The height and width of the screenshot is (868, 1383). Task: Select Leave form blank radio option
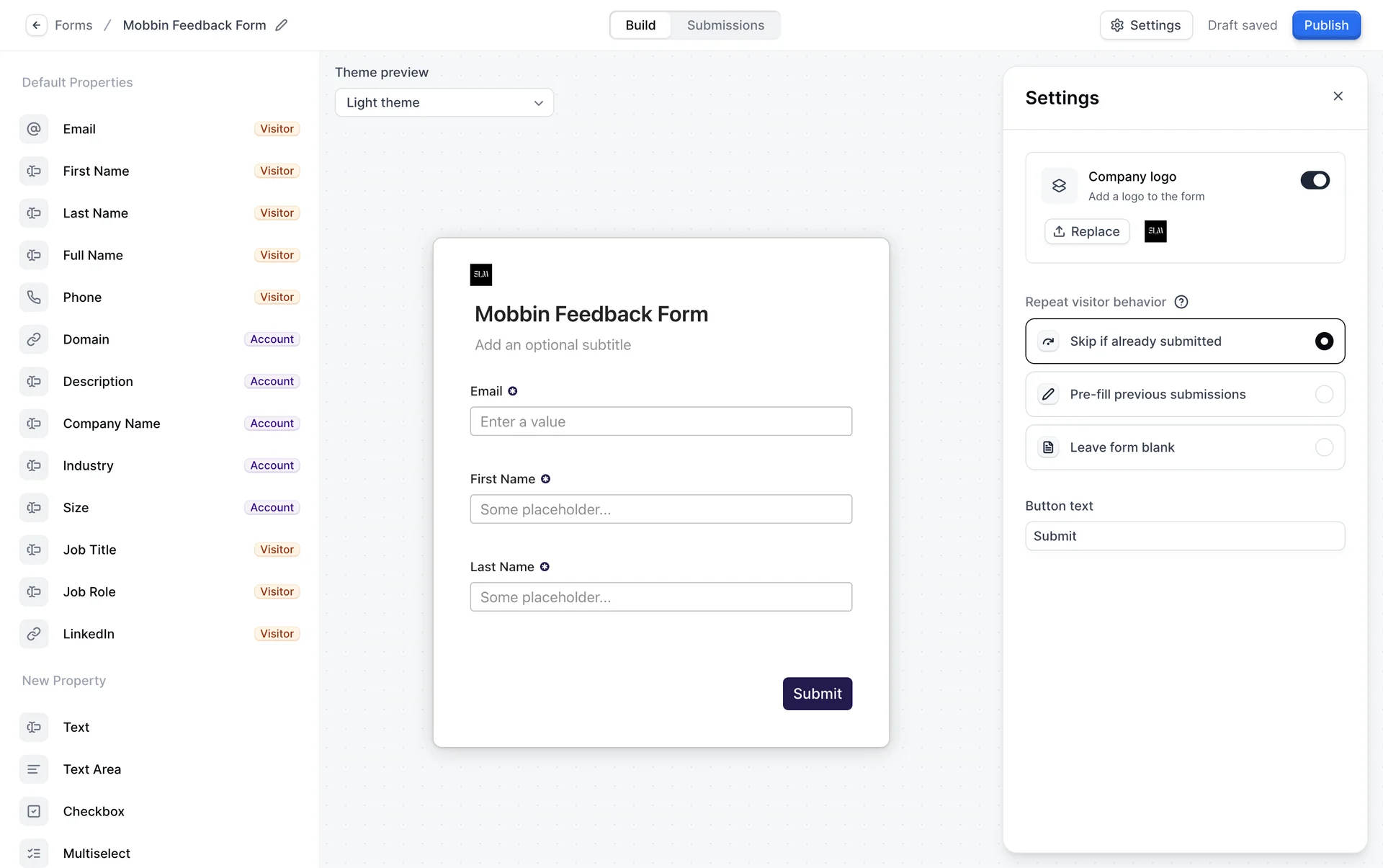coord(1323,447)
